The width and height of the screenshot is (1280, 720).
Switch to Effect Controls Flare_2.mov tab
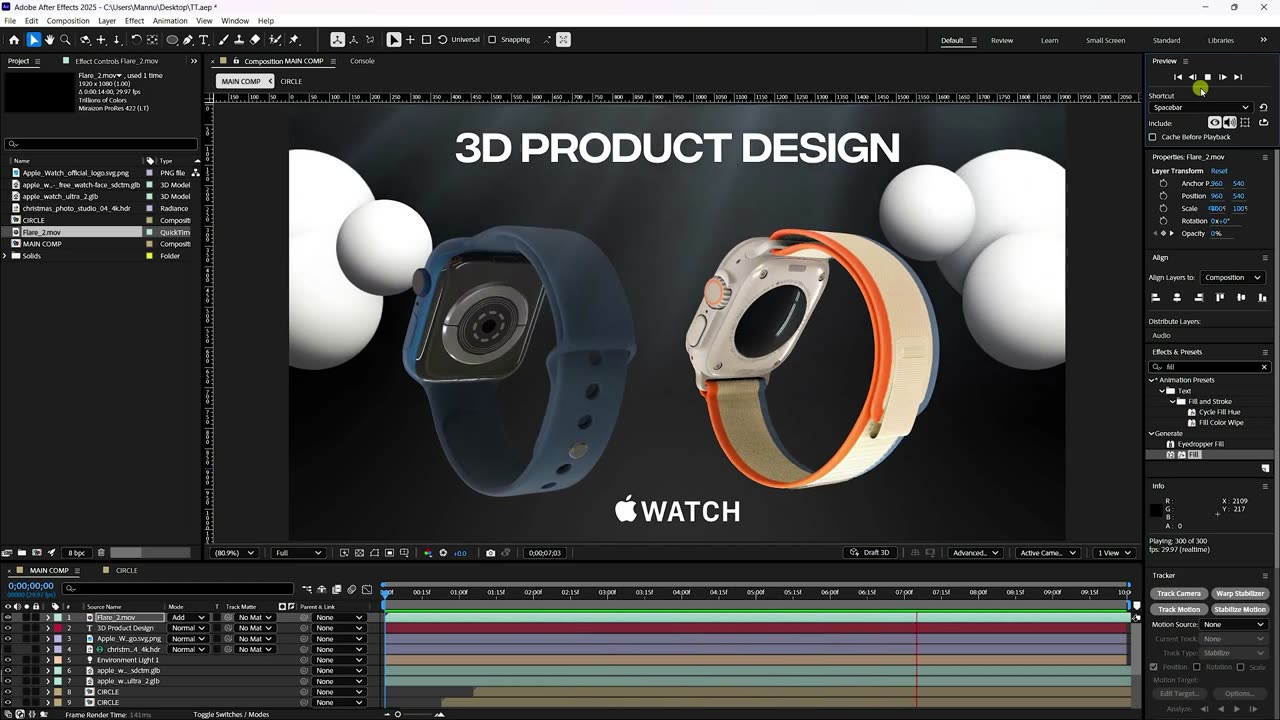click(x=117, y=61)
